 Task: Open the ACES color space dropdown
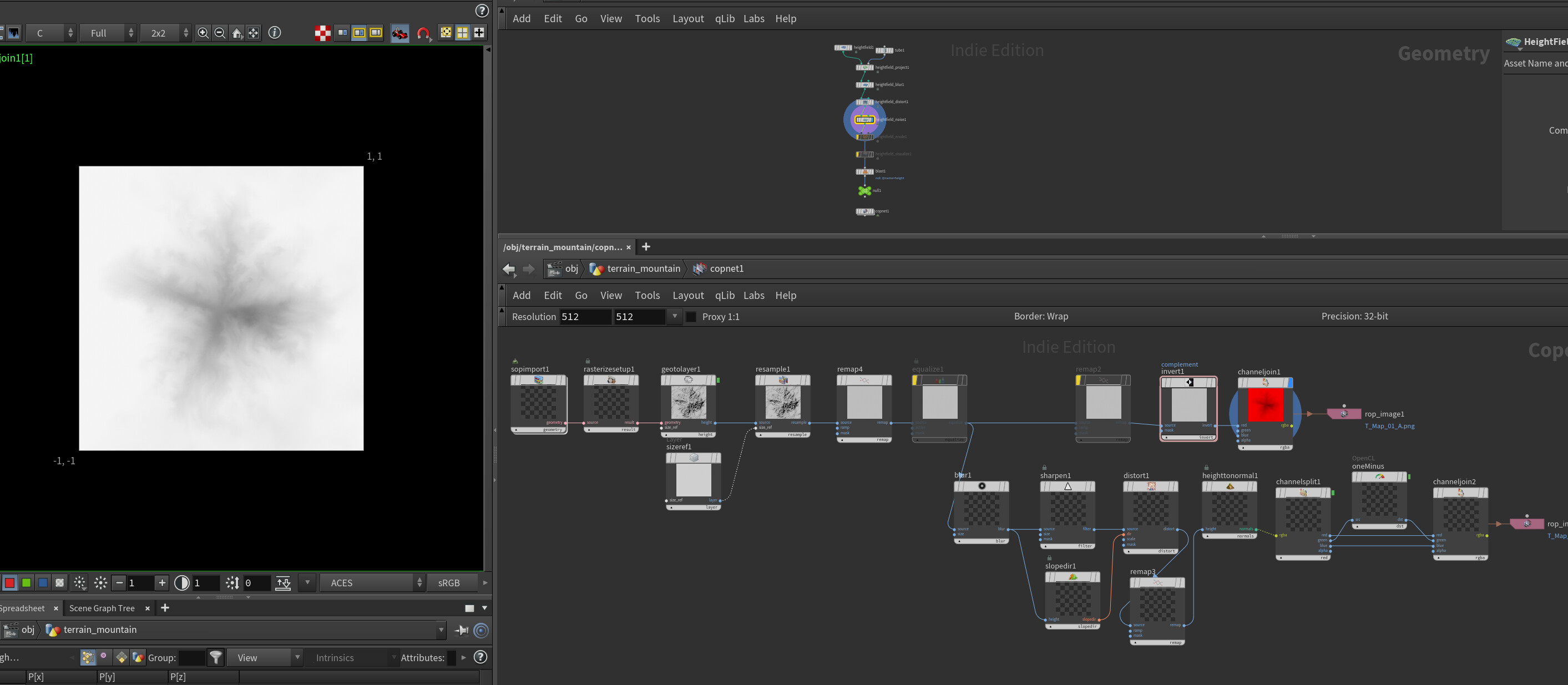[x=372, y=583]
